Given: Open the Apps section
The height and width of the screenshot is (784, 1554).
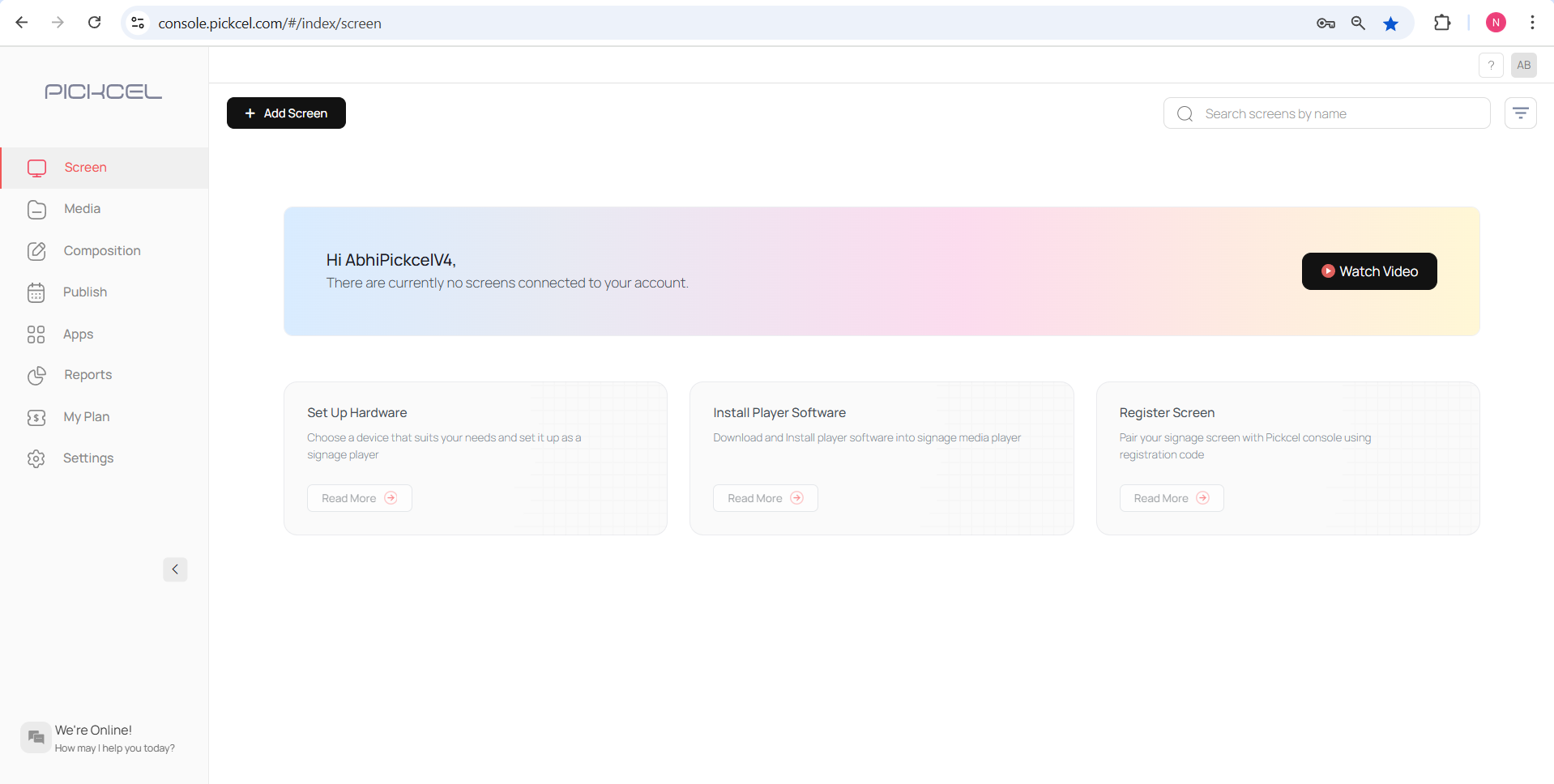Looking at the screenshot, I should [78, 334].
